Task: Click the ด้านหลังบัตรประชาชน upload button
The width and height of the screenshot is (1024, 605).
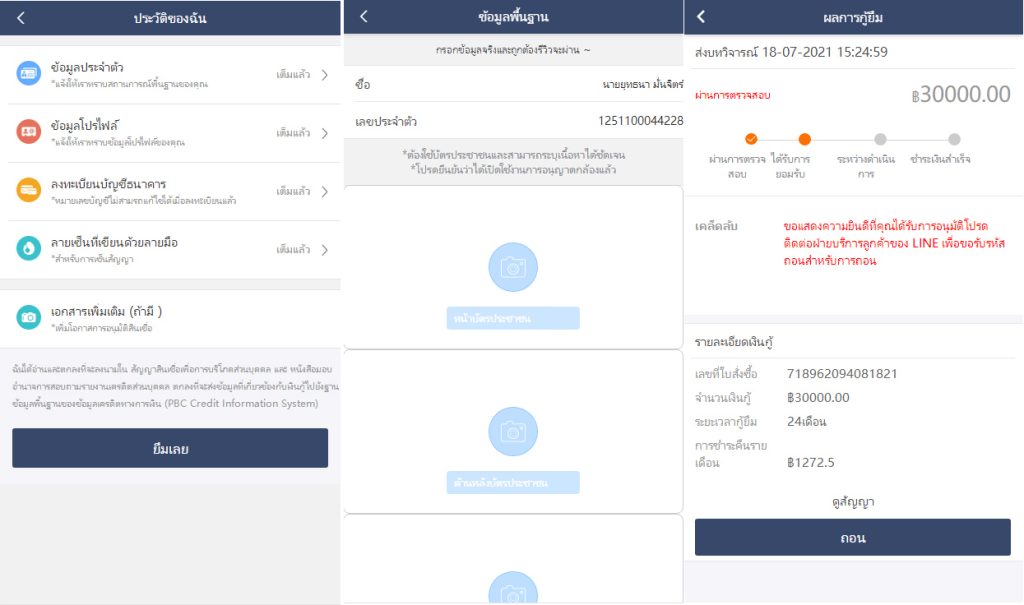Action: click(x=513, y=483)
